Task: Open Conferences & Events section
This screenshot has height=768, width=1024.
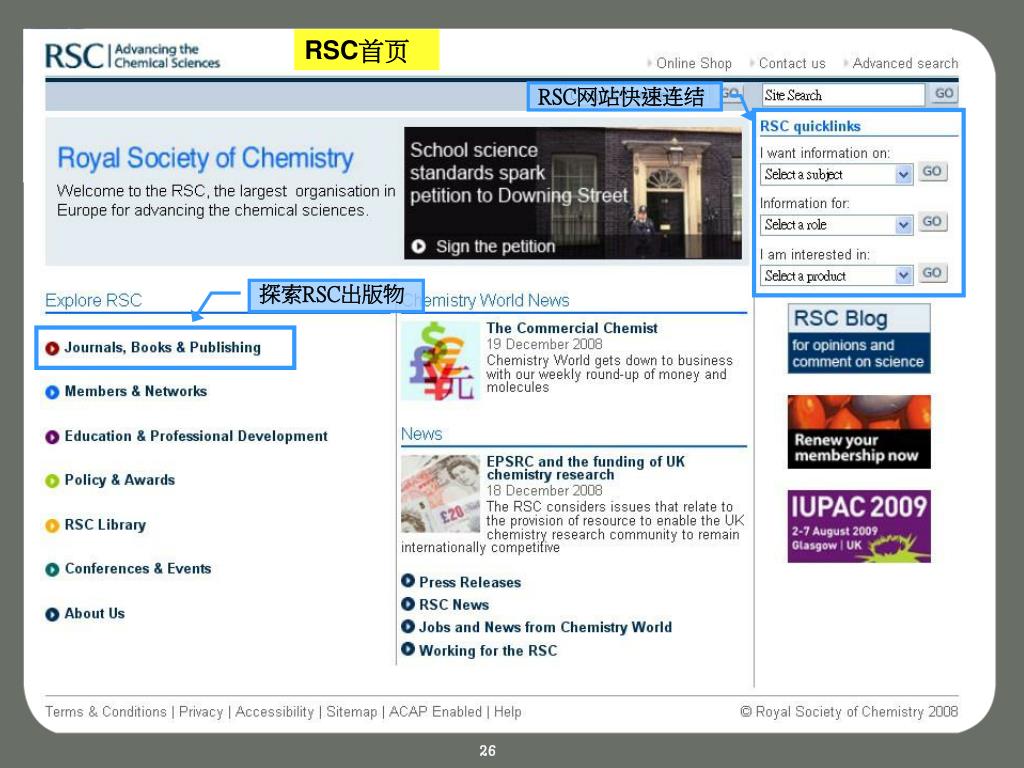Action: (138, 569)
